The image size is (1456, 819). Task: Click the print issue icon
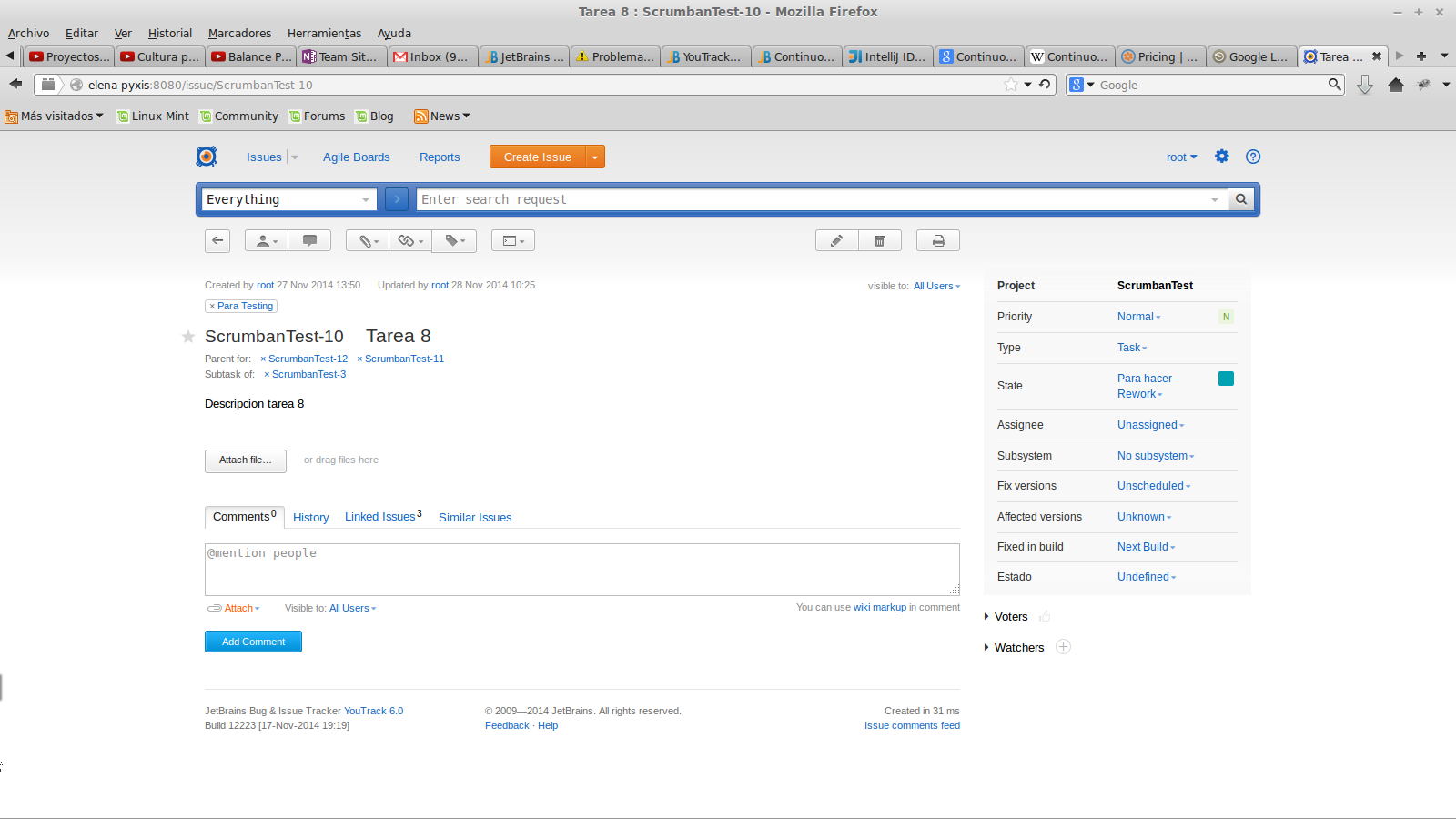click(938, 240)
